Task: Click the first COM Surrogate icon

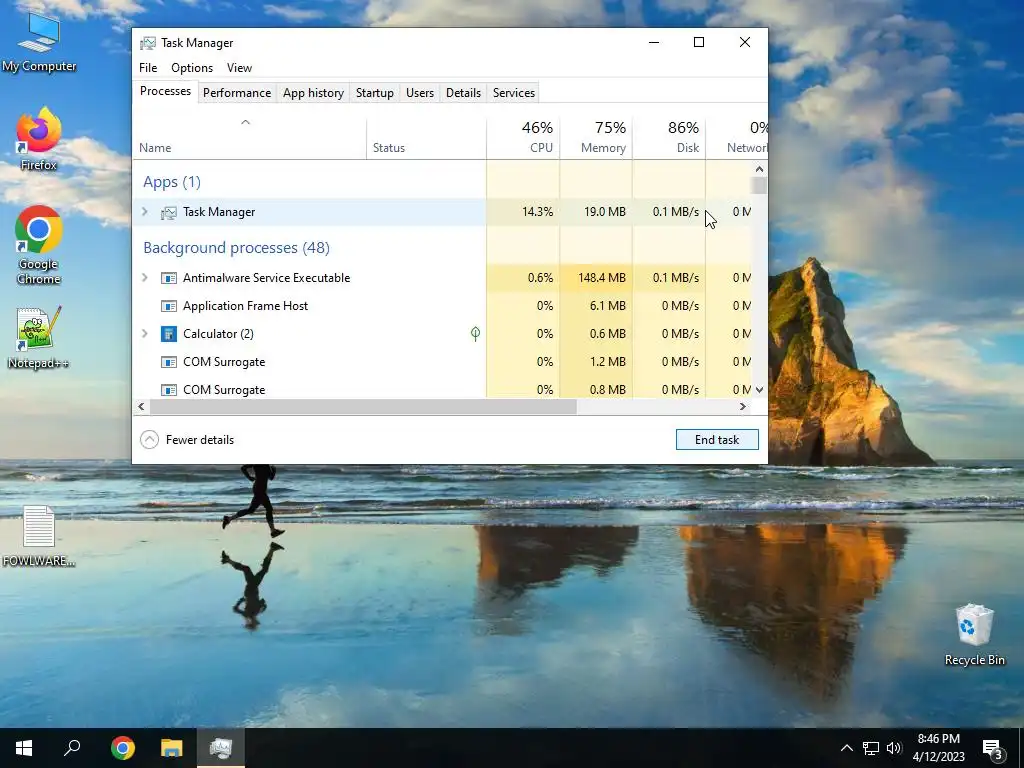Action: click(168, 362)
